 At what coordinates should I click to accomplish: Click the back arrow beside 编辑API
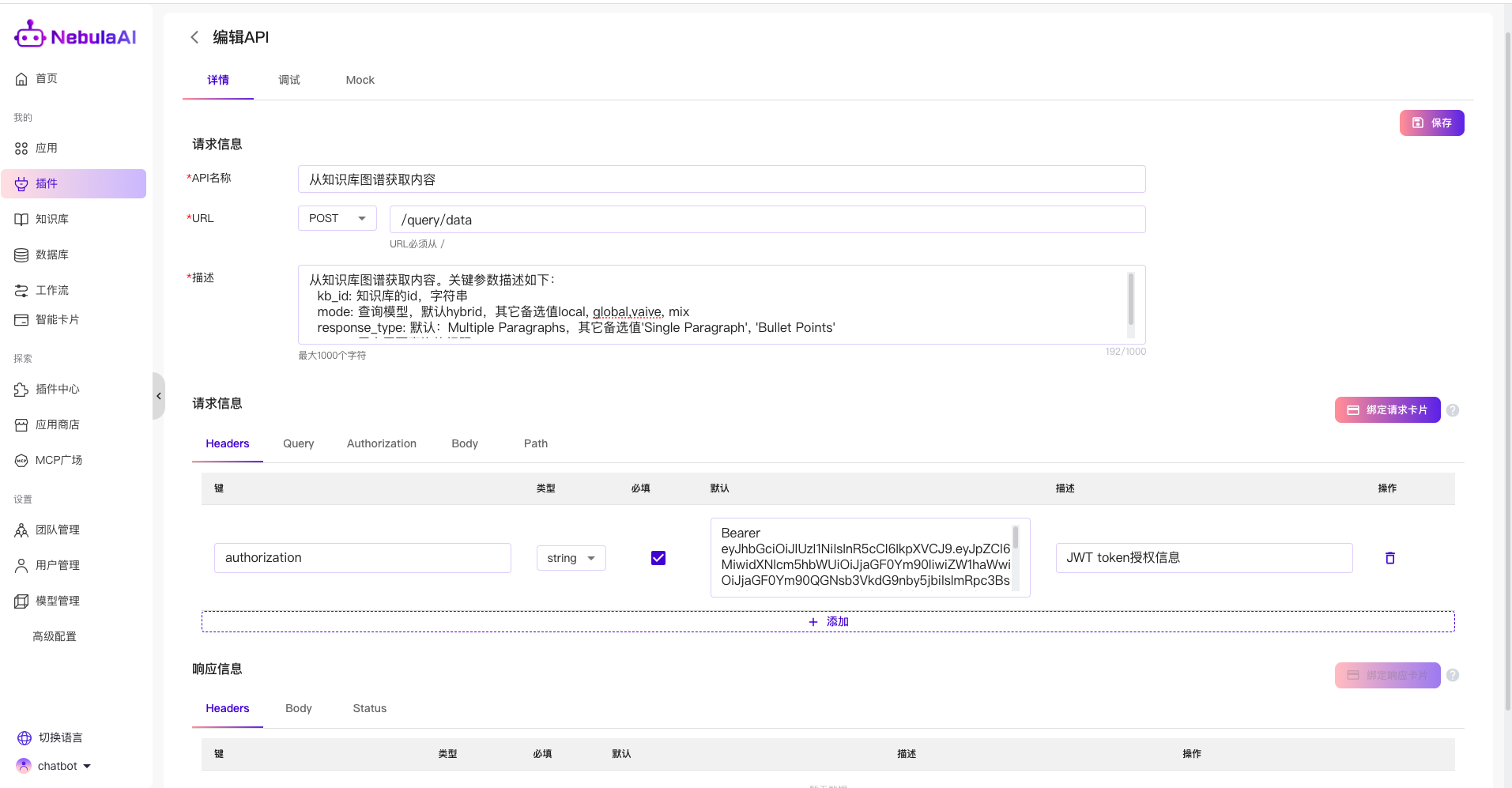point(194,37)
